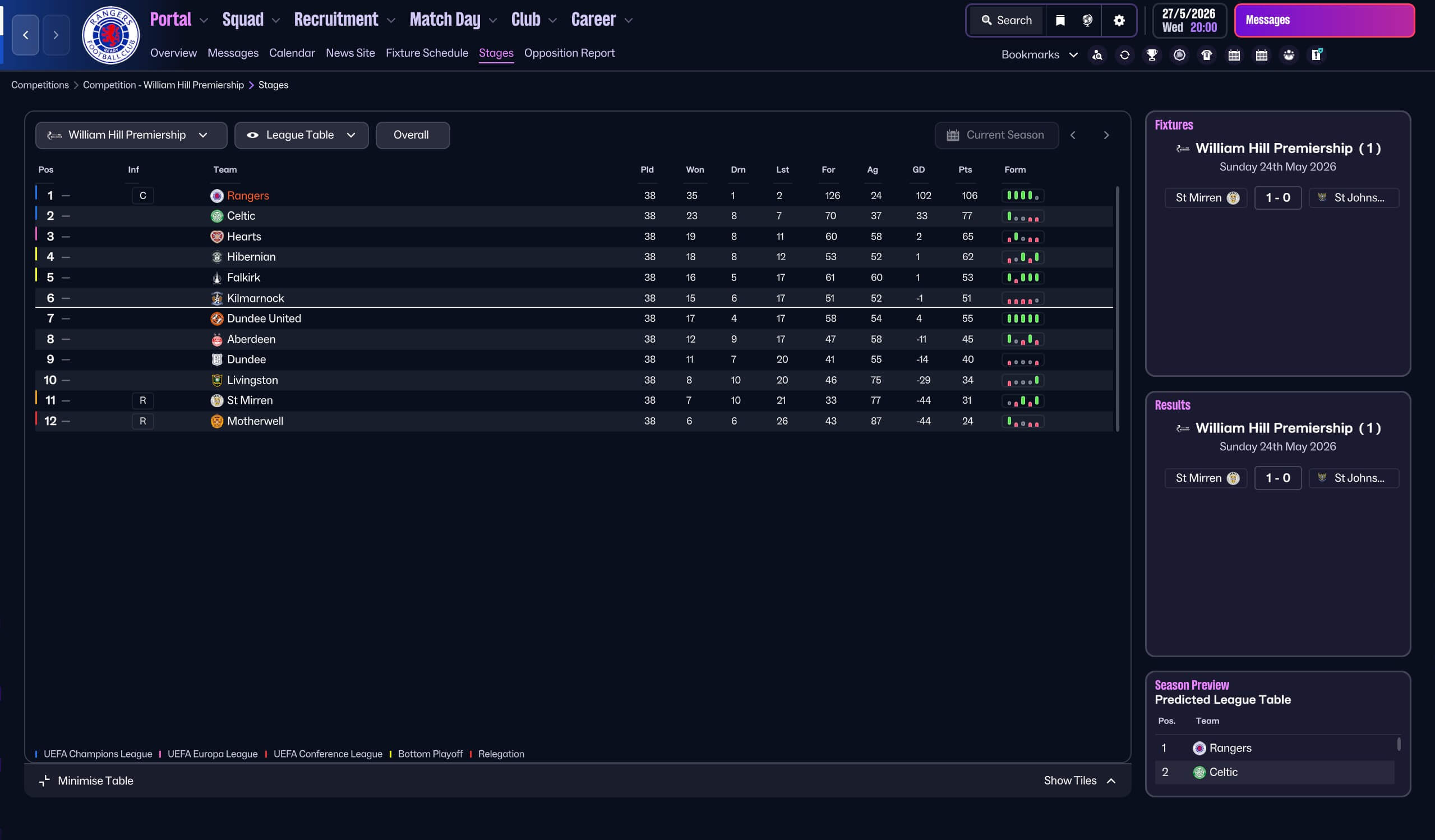Click the trophy bookmark icon
The image size is (1435, 840).
click(1151, 54)
